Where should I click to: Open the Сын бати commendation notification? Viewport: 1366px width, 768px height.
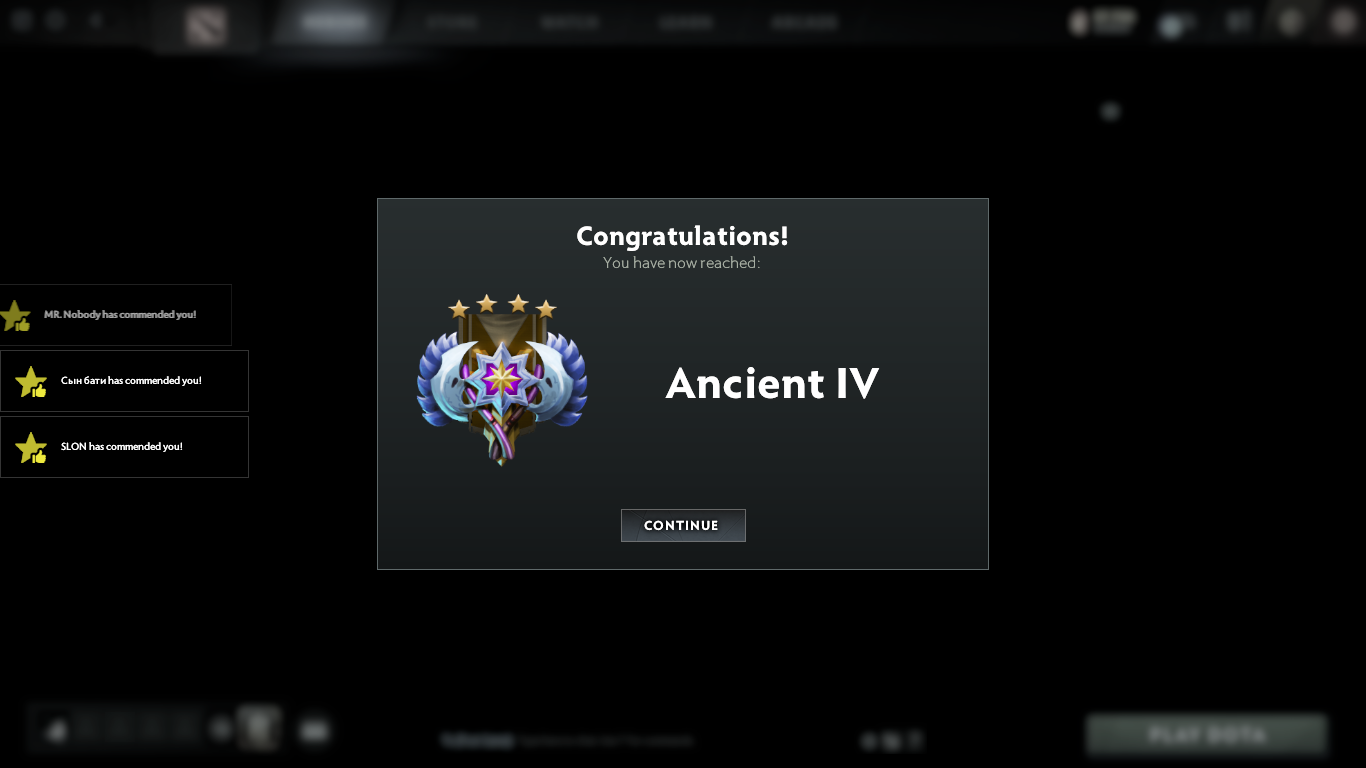(124, 381)
